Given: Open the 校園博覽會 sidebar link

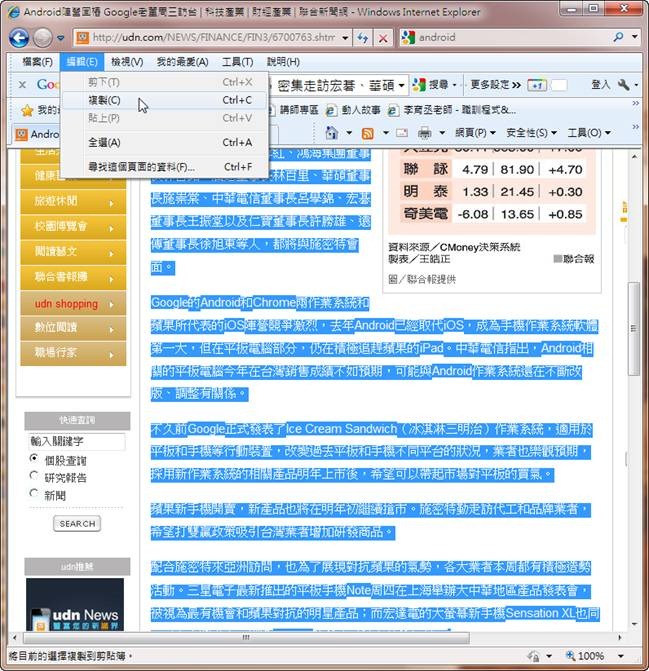Looking at the screenshot, I should click(x=73, y=226).
